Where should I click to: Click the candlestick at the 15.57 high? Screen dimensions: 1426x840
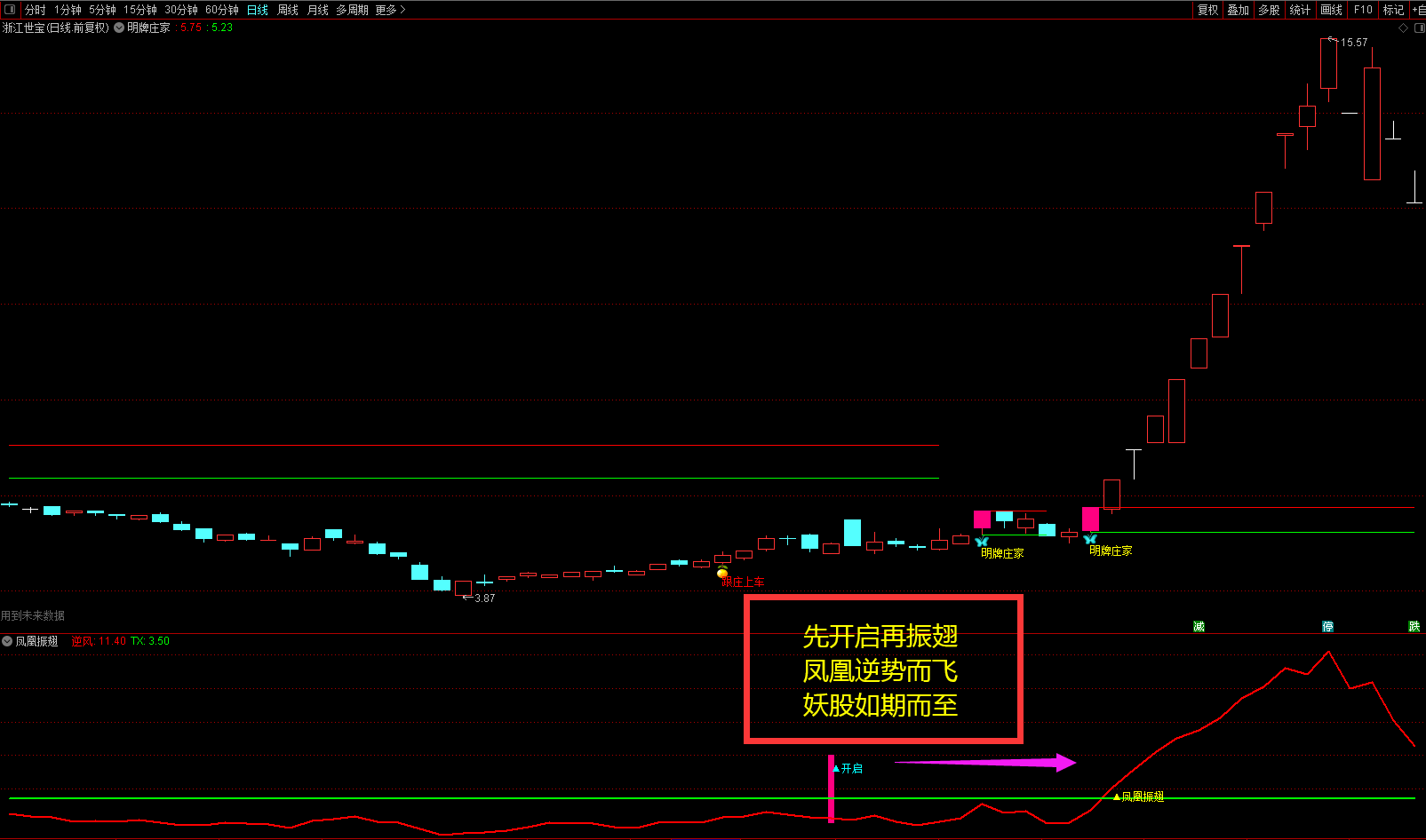pyautogui.click(x=1328, y=64)
